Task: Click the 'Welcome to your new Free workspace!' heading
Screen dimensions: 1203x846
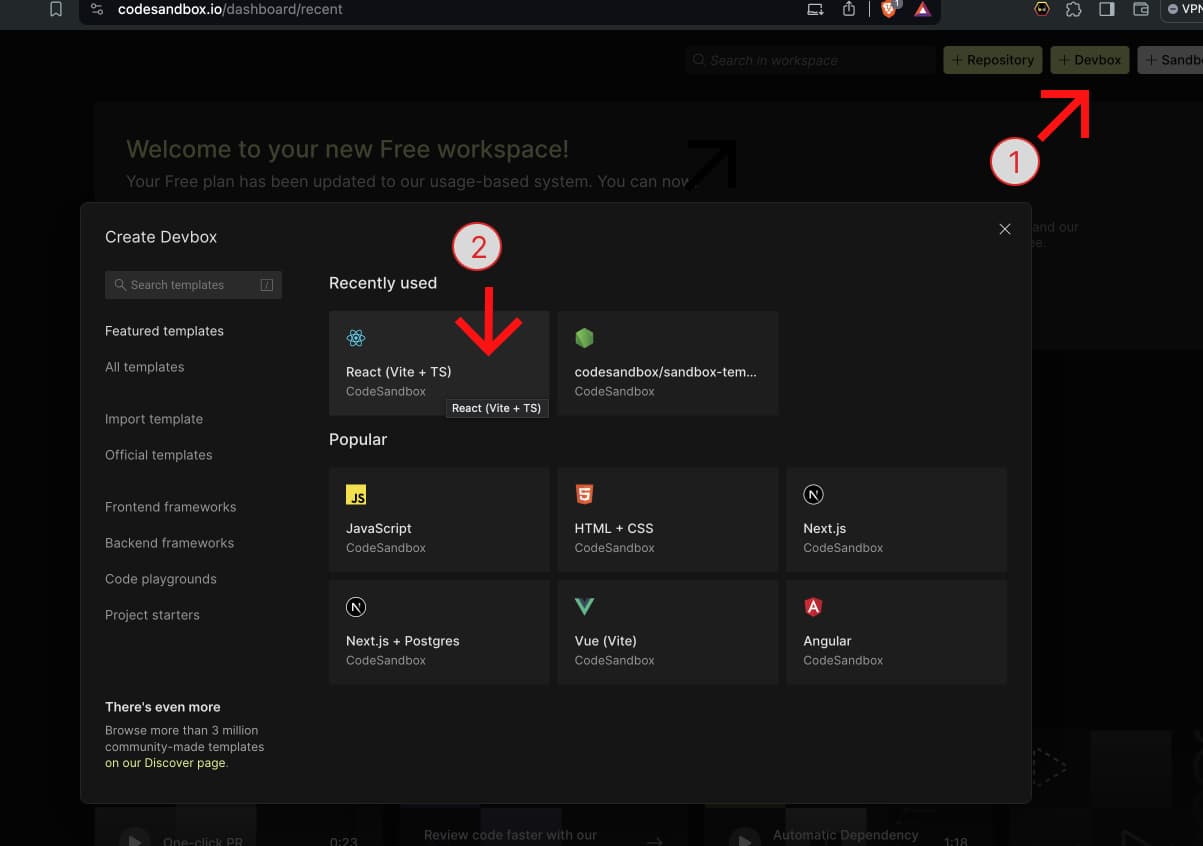Action: [x=347, y=149]
